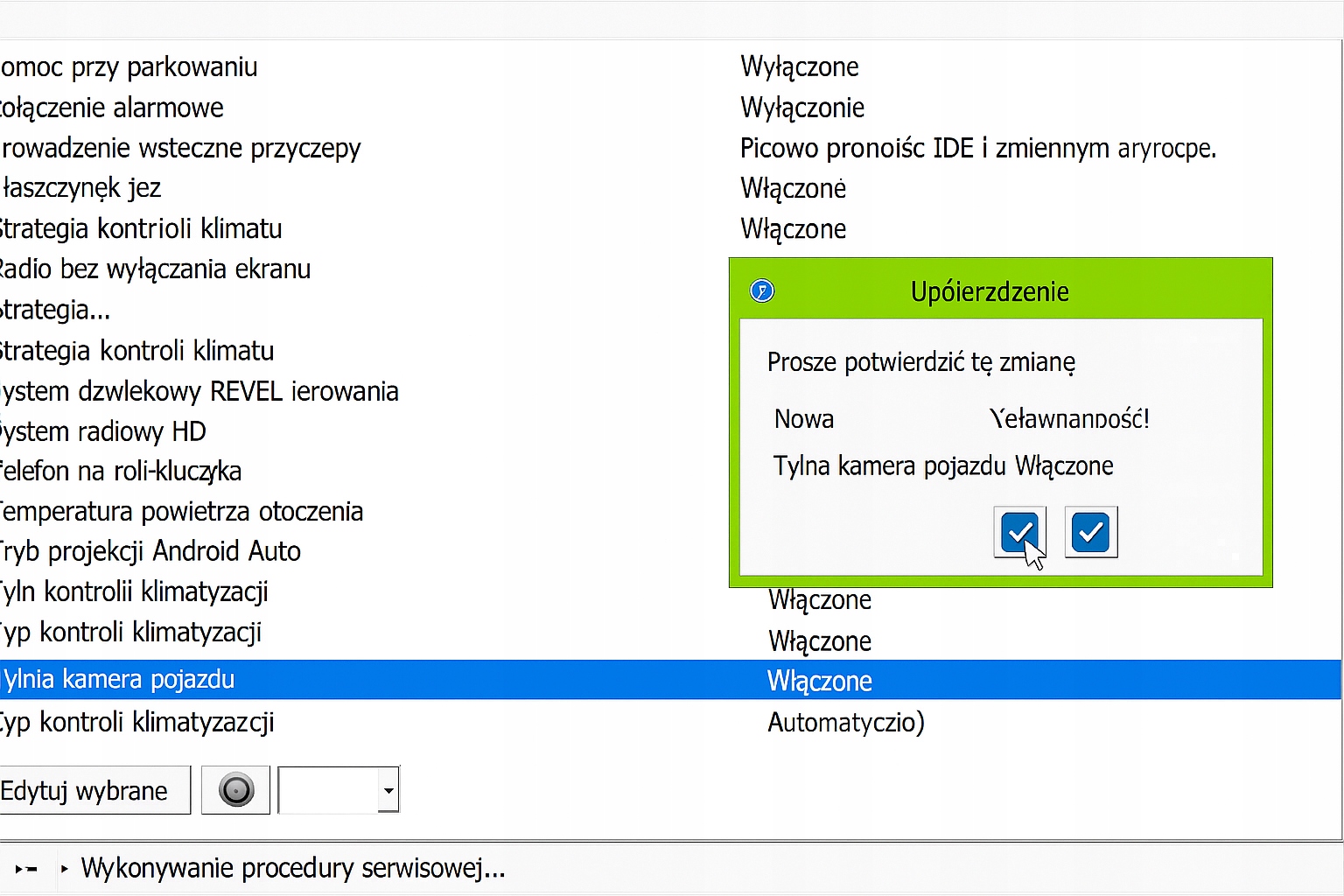Click the dialog title bar text
This screenshot has height=896, width=1344.
click(989, 291)
